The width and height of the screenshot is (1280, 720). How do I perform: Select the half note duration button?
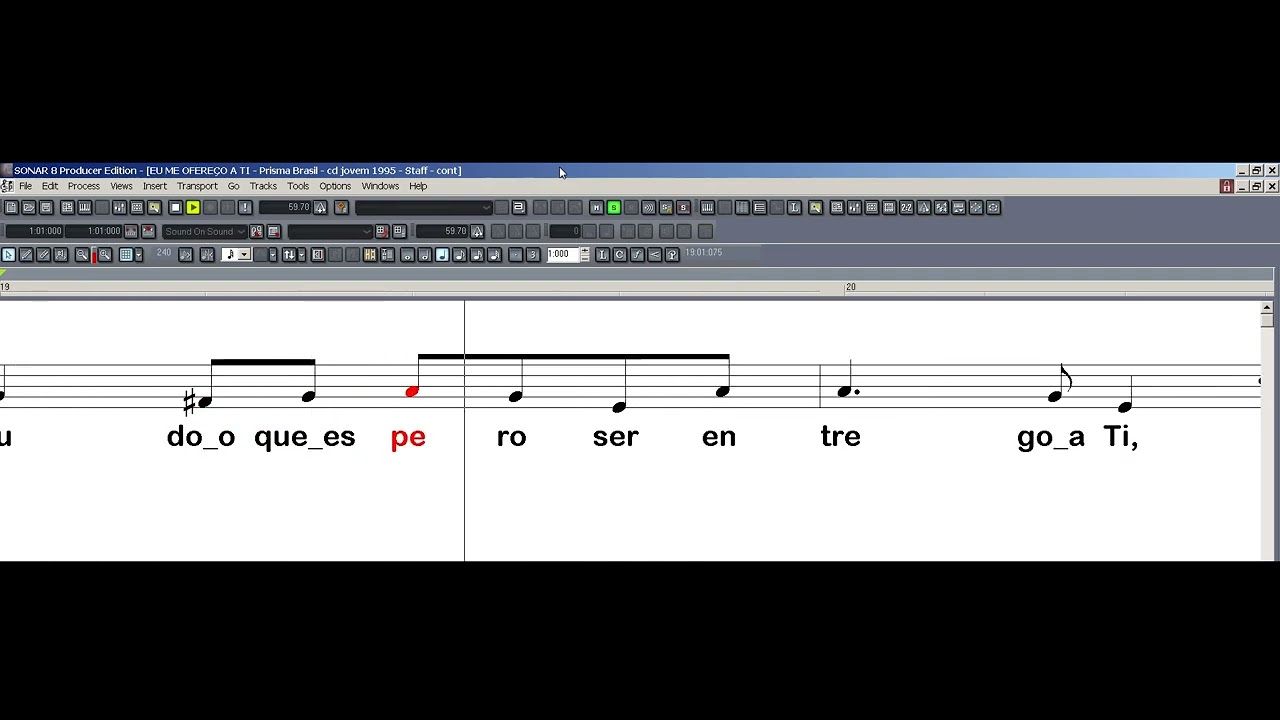coord(424,255)
